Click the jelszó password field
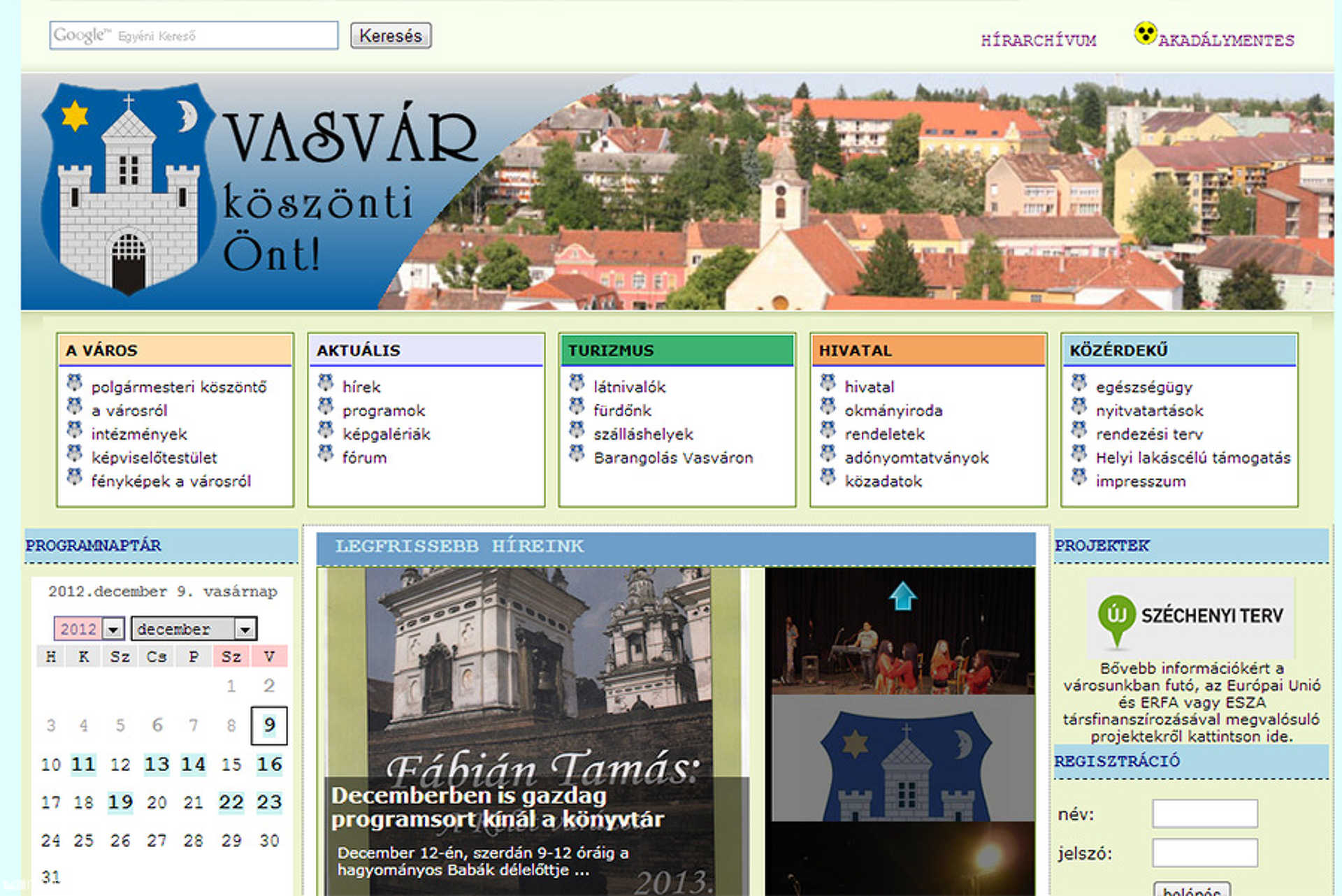Screen dimensions: 1342x896 click(x=1204, y=853)
